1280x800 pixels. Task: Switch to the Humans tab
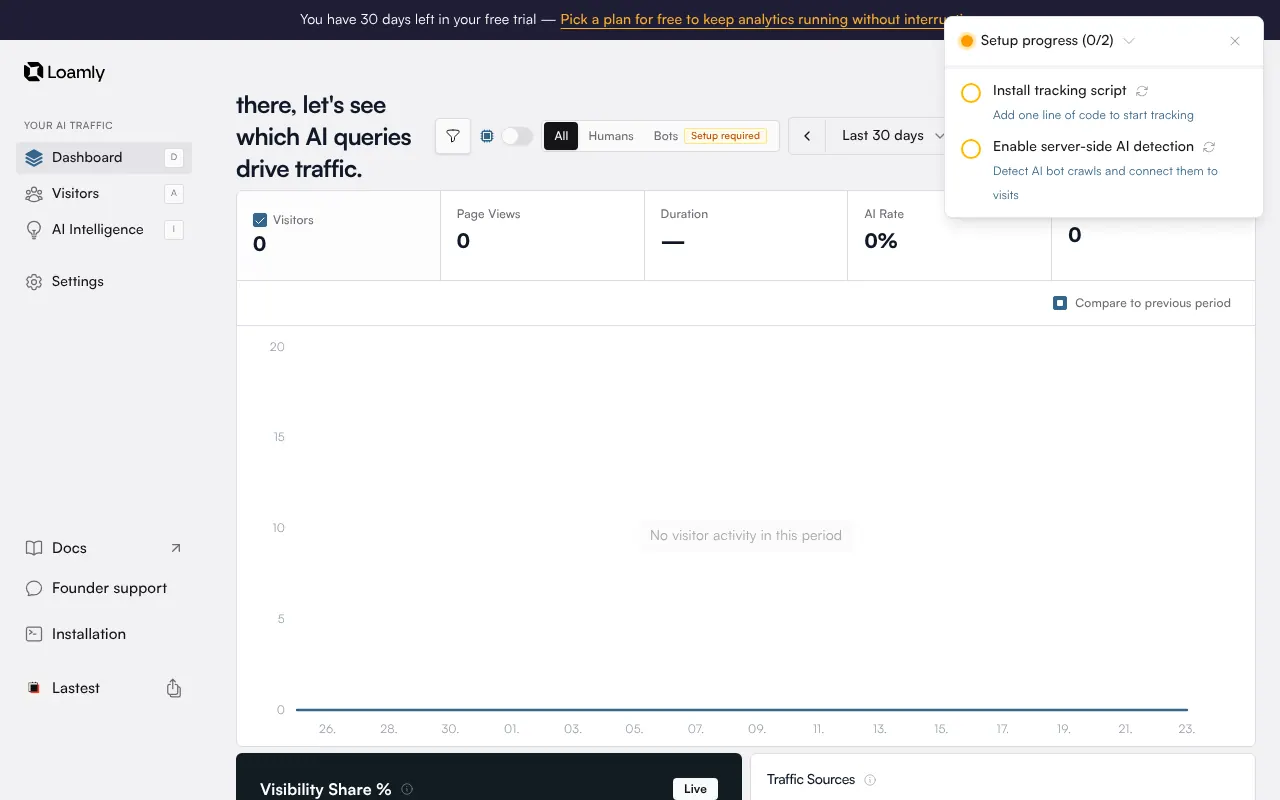coord(611,136)
